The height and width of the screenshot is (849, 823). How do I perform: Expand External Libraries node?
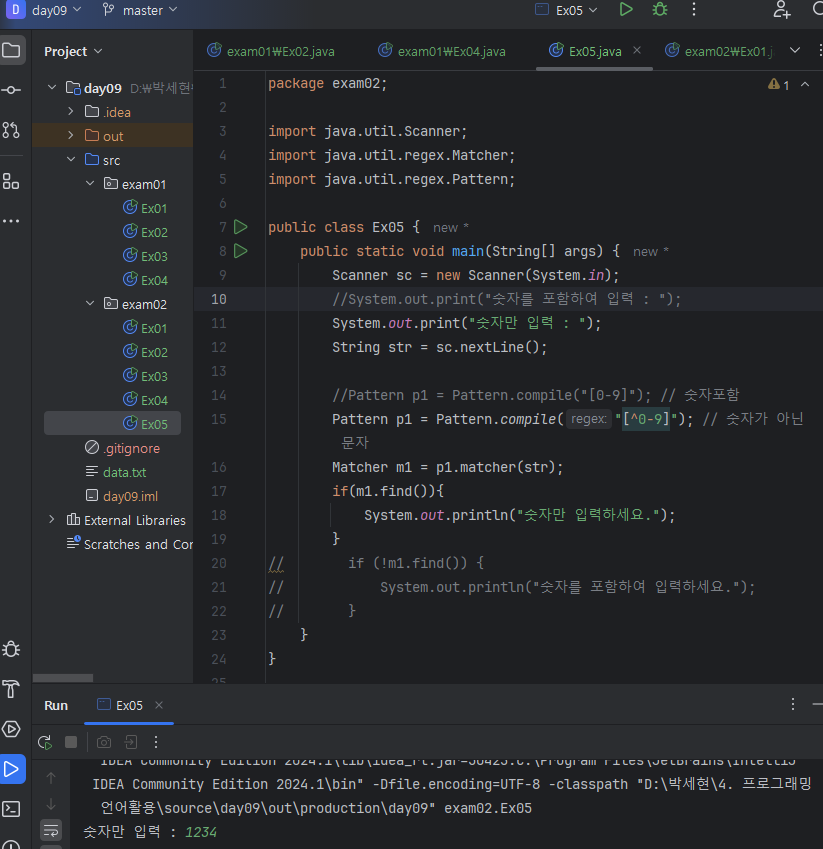[51, 519]
